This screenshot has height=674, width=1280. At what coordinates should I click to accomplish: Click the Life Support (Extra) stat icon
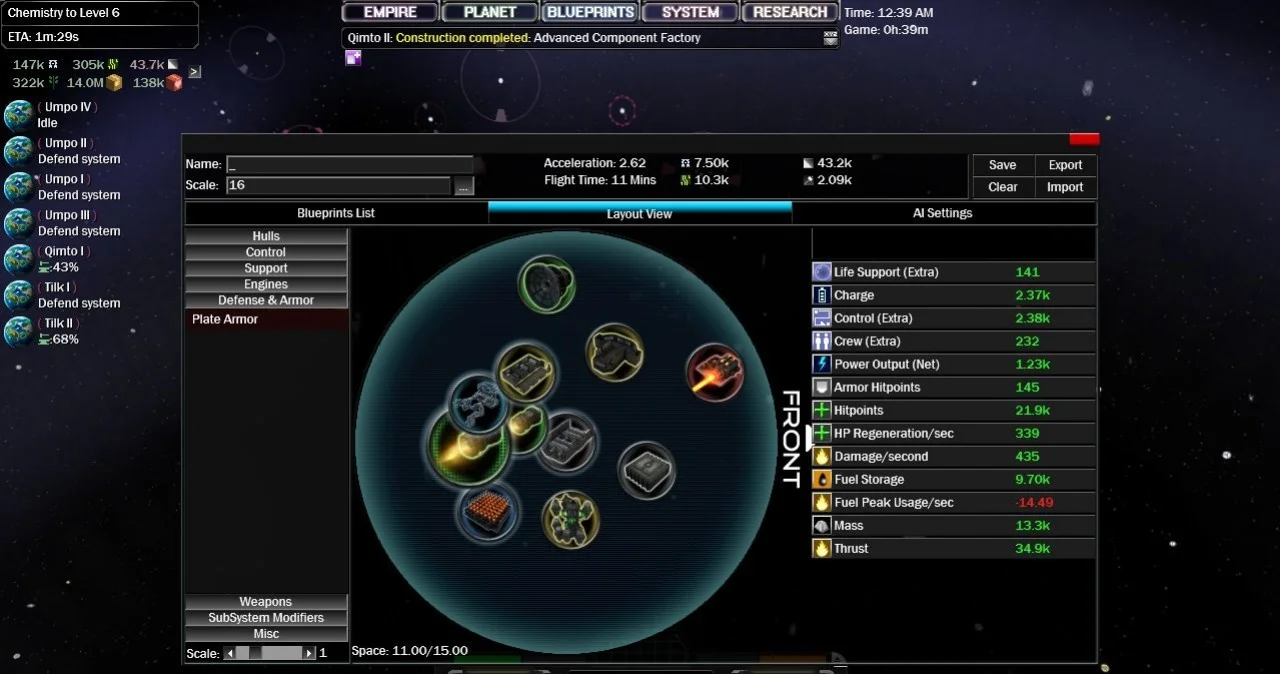[822, 272]
